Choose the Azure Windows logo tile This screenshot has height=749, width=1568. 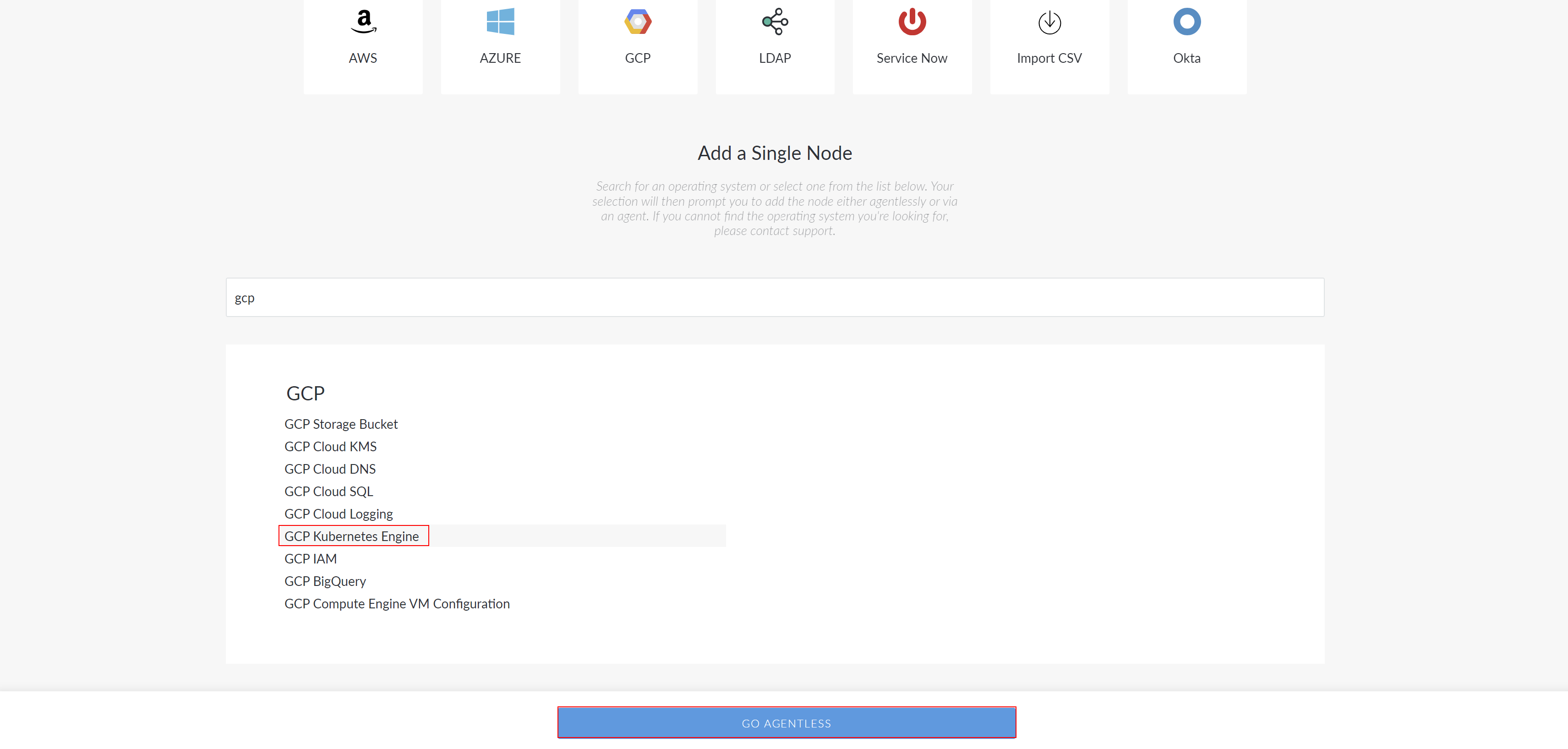coord(500,22)
